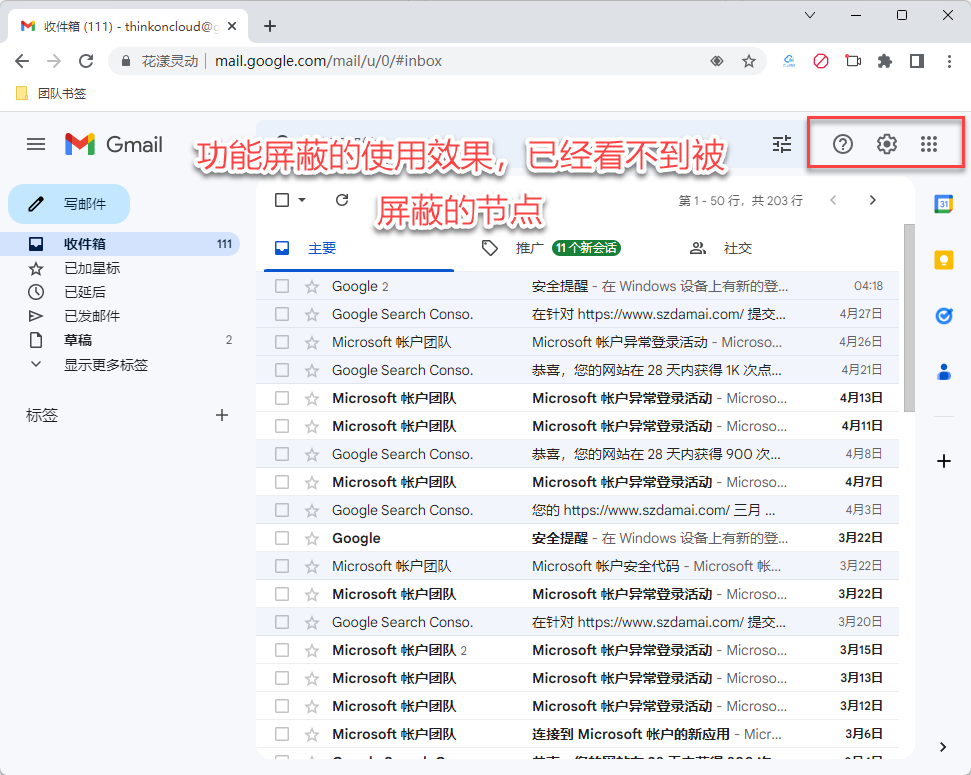Star the Microsoft email dated 4月26日
The image size is (971, 775).
coord(312,343)
